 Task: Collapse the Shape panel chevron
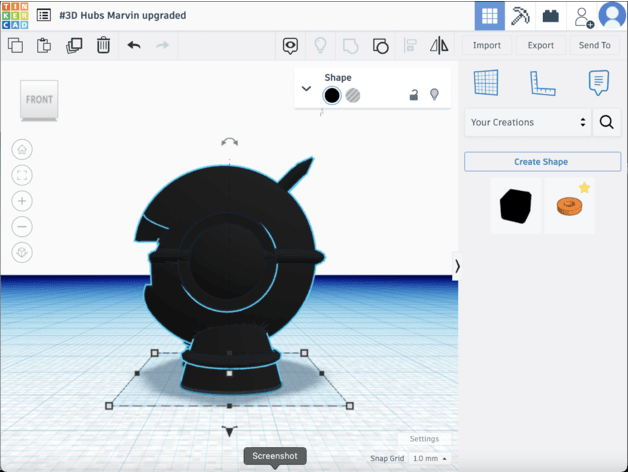pos(306,89)
